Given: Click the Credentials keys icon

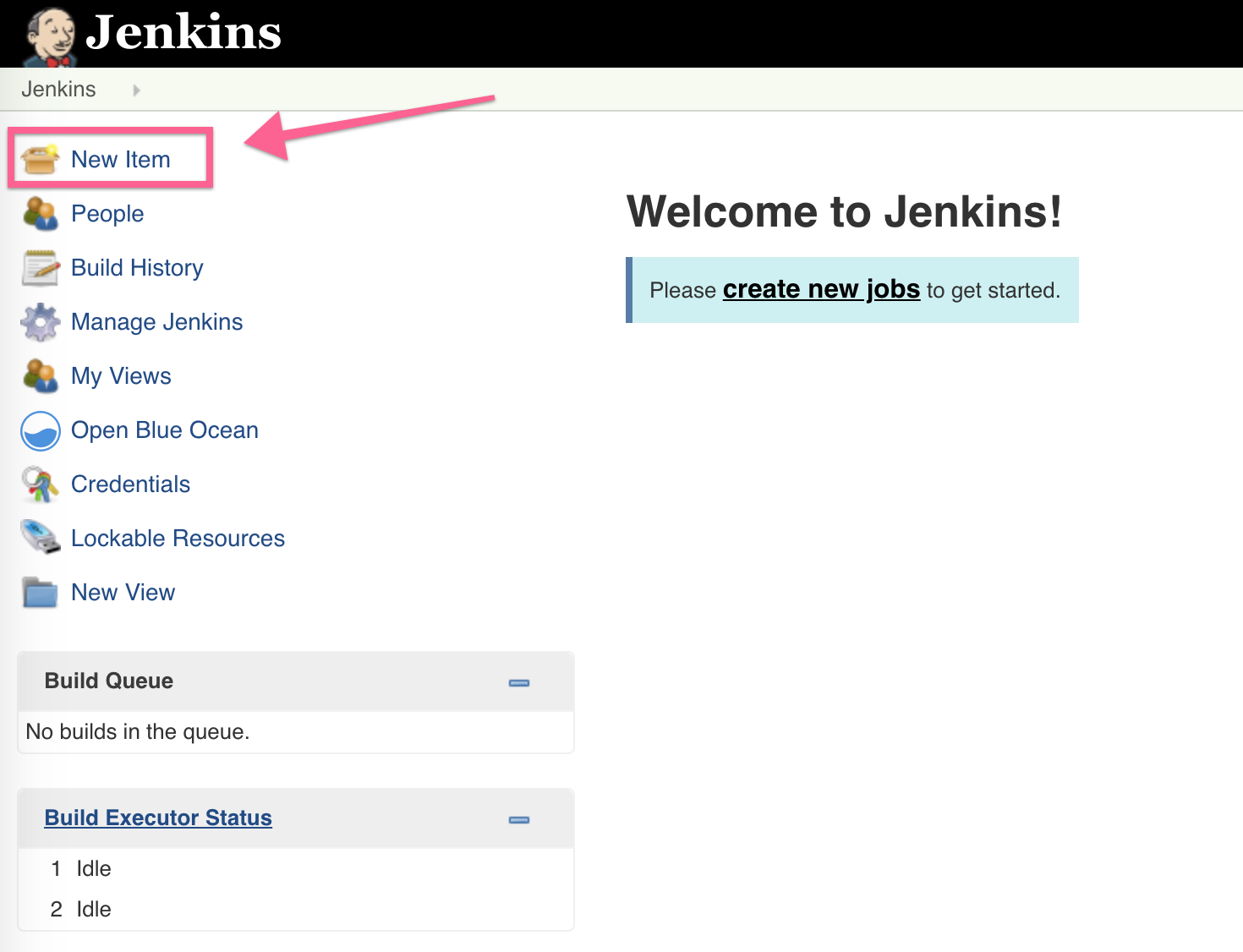Looking at the screenshot, I should (x=40, y=484).
